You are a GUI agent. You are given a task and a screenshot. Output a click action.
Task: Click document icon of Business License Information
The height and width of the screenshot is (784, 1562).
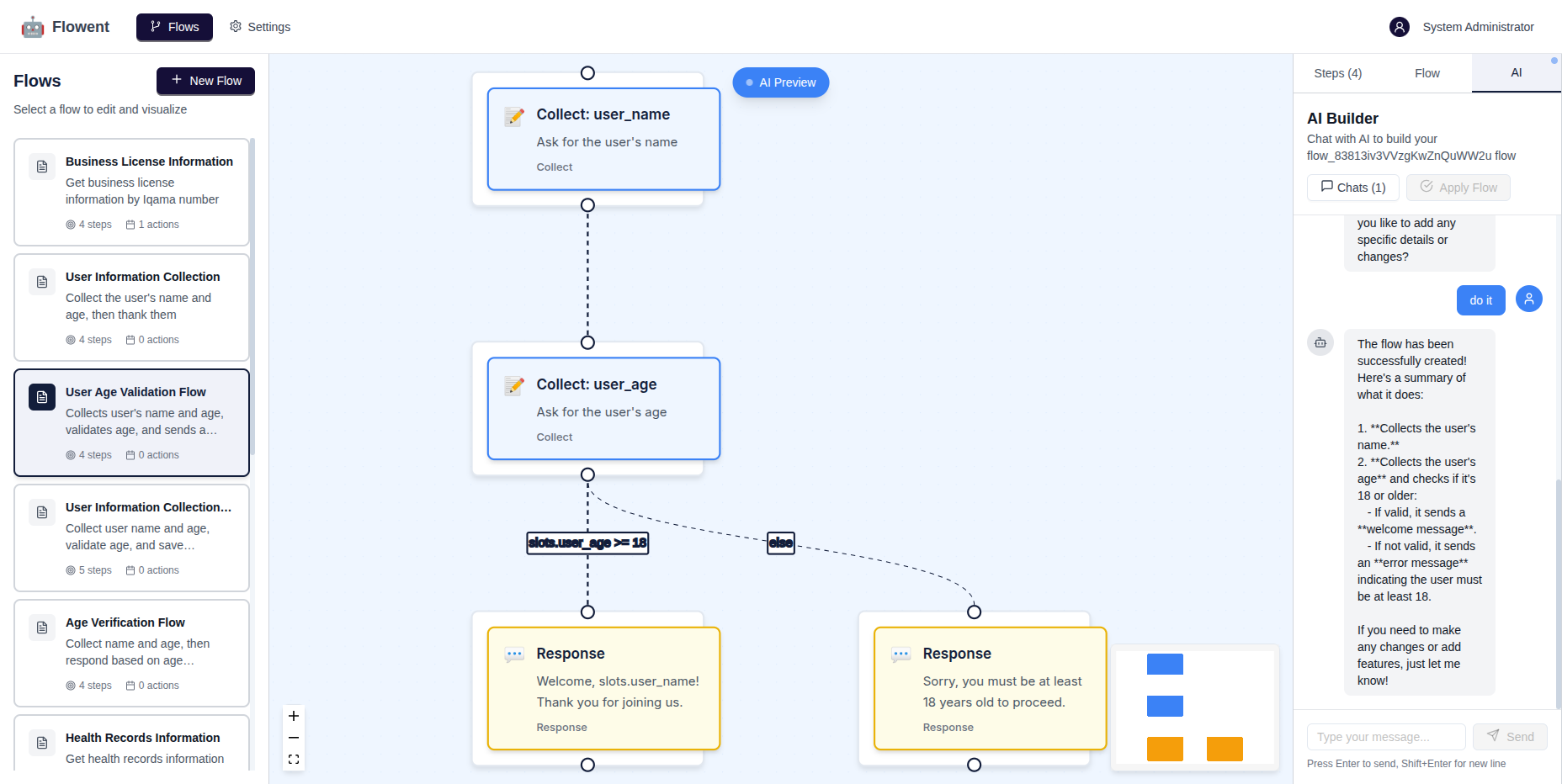(x=42, y=167)
